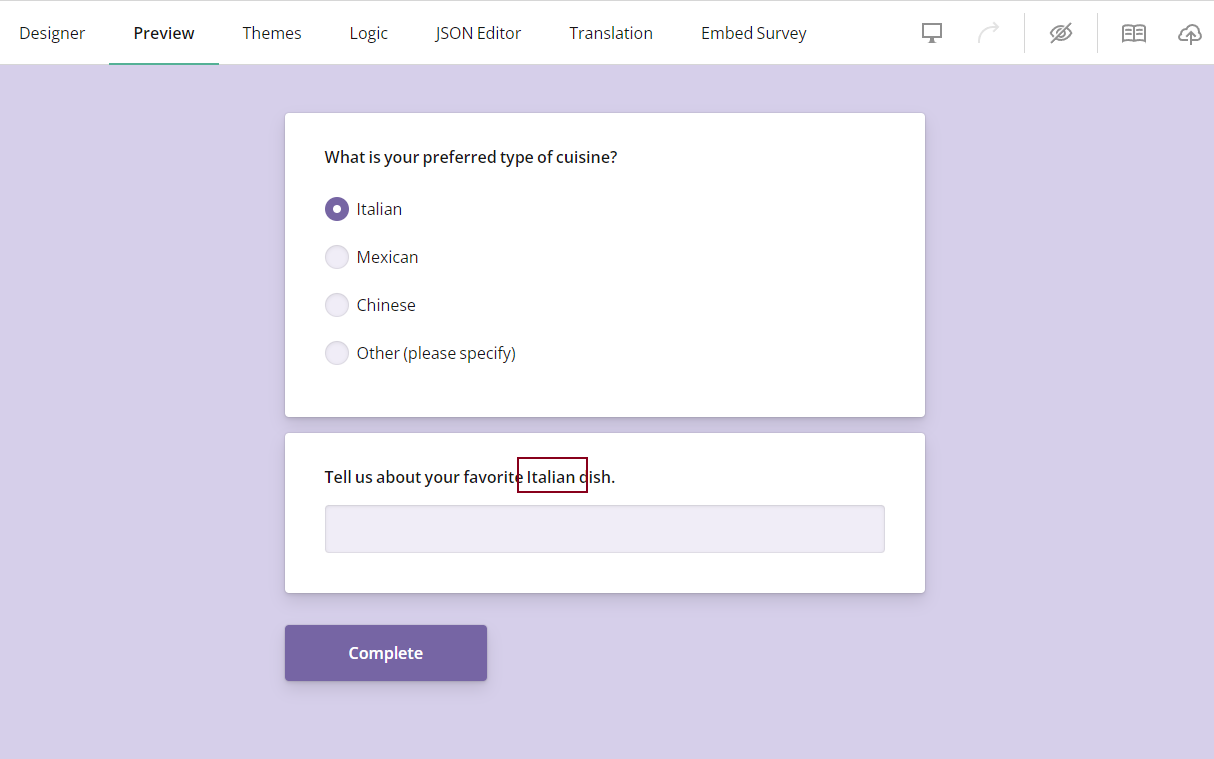Click the favorite Italian dish text field

point(604,528)
